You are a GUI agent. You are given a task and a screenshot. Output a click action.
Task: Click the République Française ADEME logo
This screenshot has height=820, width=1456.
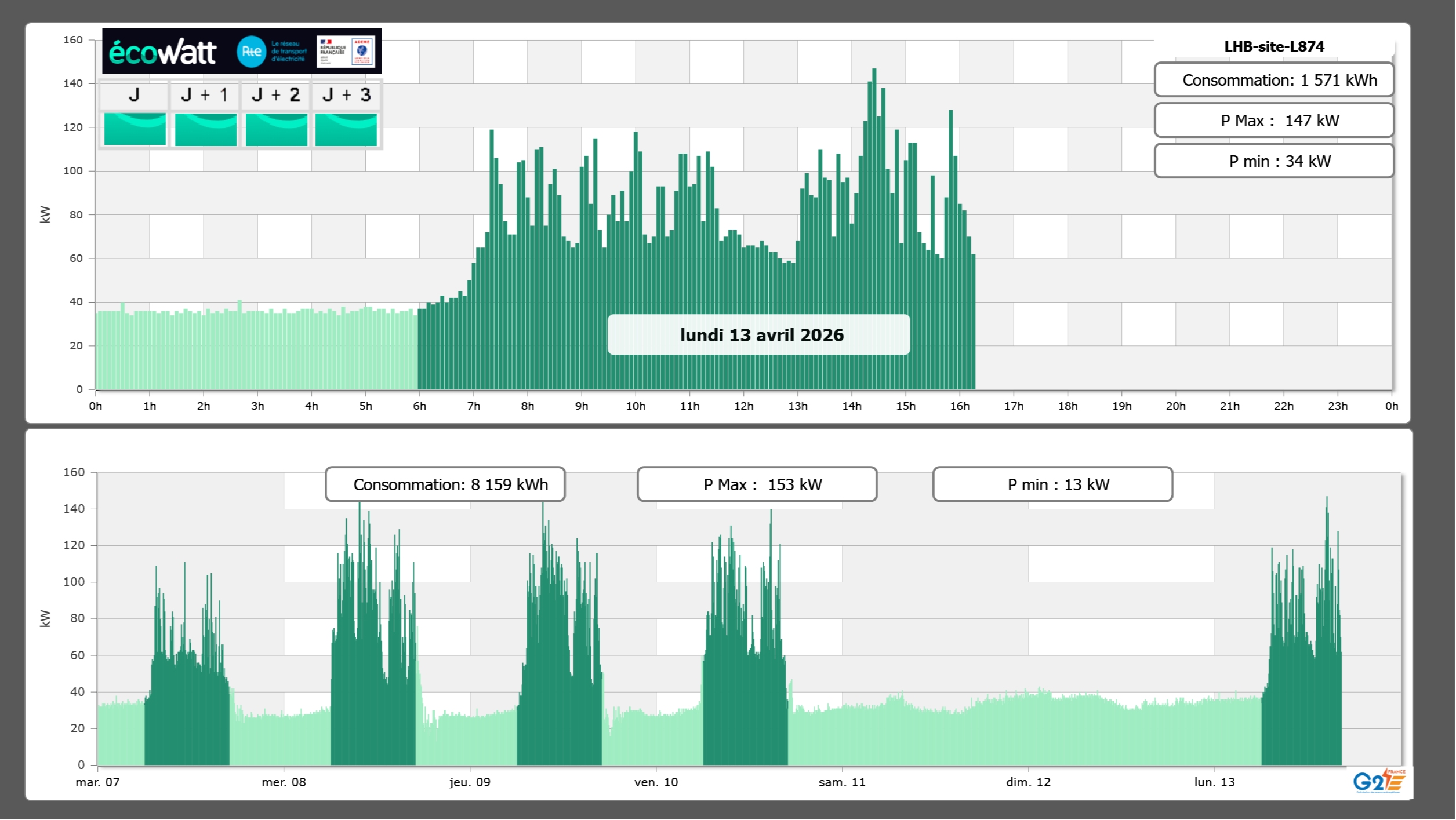click(346, 52)
